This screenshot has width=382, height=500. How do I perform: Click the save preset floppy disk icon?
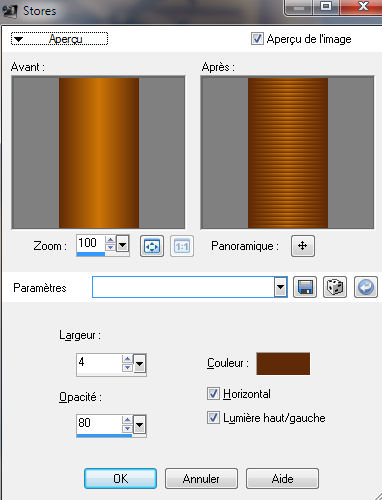tap(305, 287)
